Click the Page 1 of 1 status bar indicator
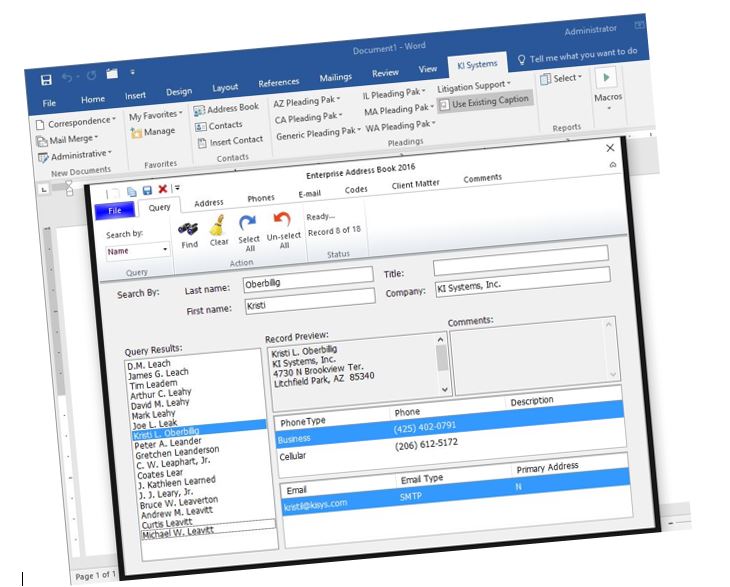 (x=95, y=575)
